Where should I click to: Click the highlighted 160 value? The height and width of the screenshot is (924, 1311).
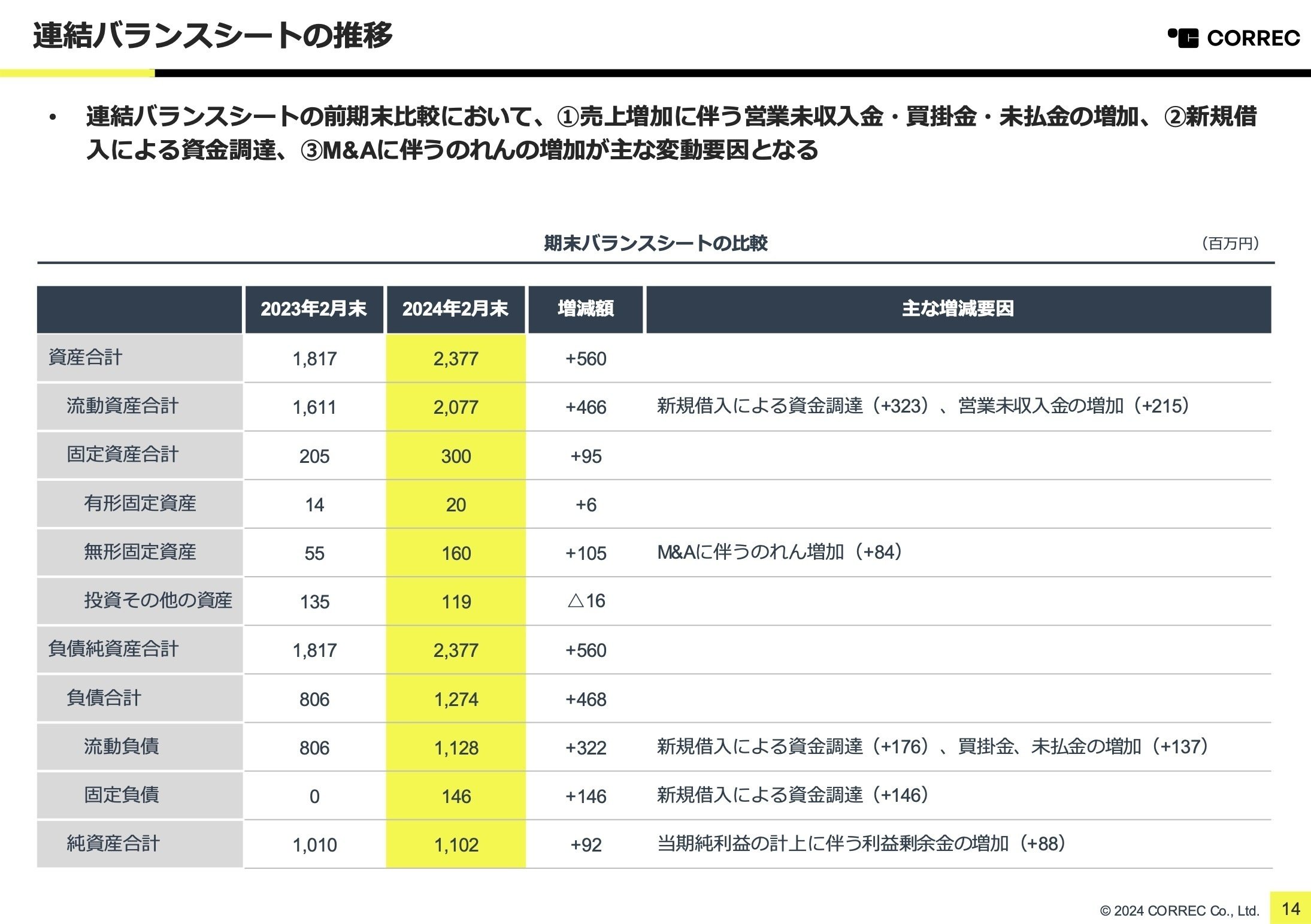(456, 554)
